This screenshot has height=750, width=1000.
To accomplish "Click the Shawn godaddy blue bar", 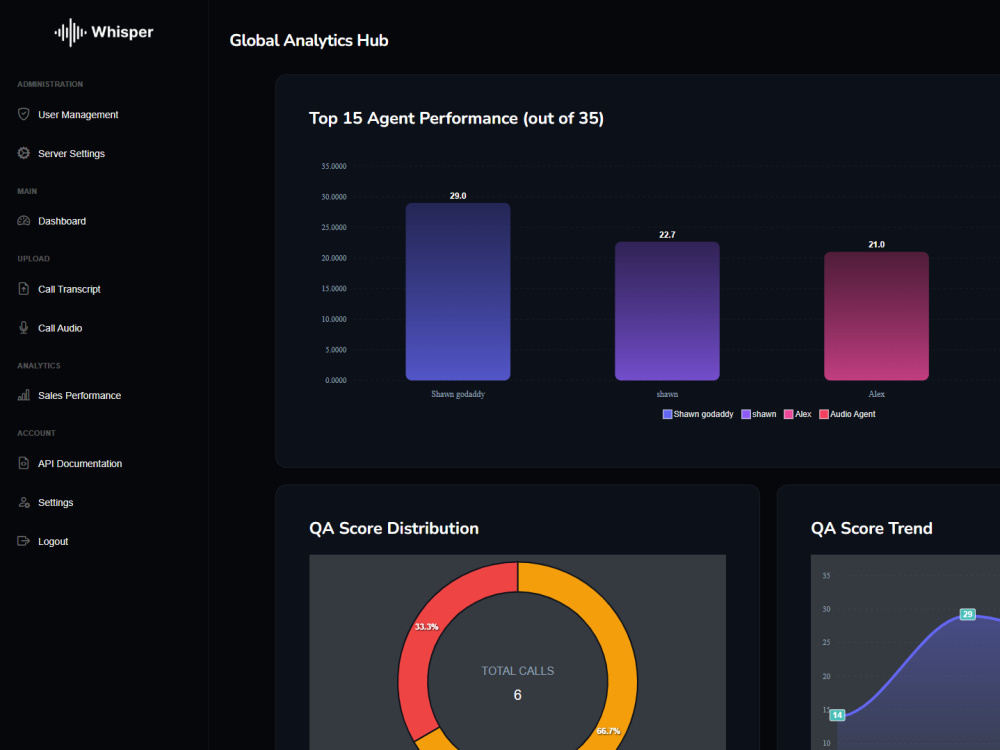I will coord(458,291).
